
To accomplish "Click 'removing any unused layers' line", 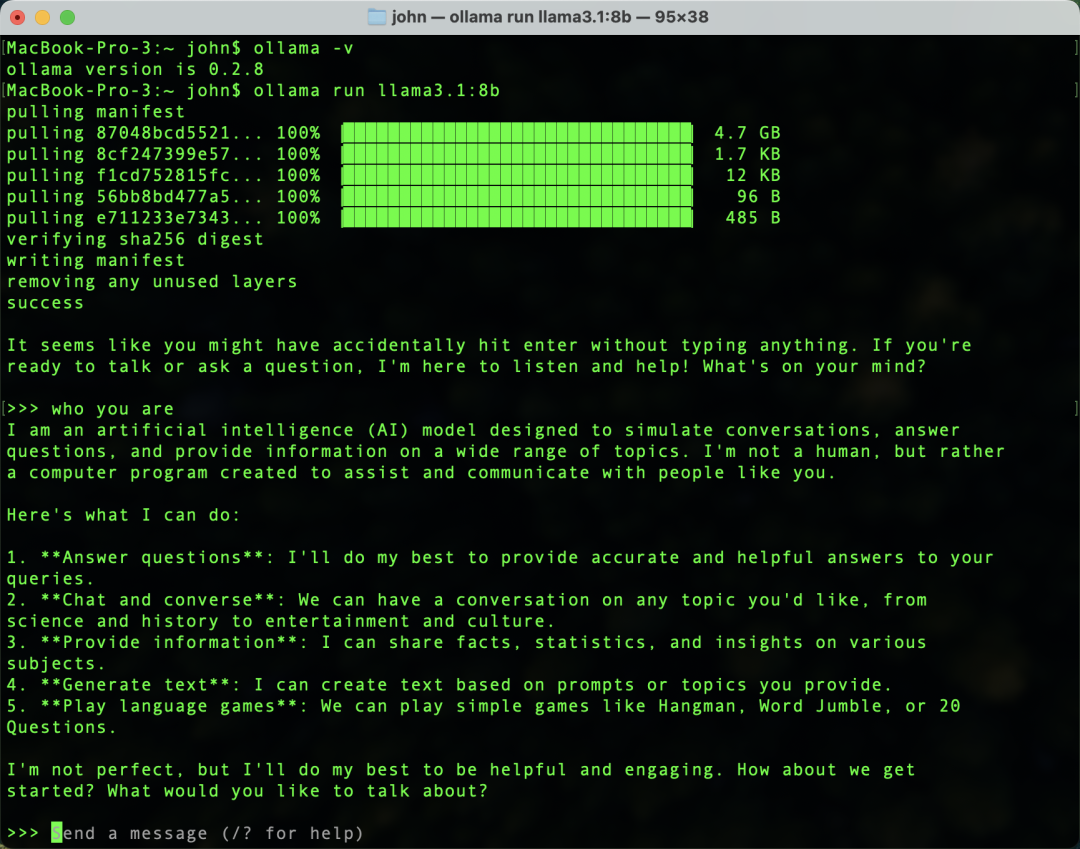I will tap(152, 282).
